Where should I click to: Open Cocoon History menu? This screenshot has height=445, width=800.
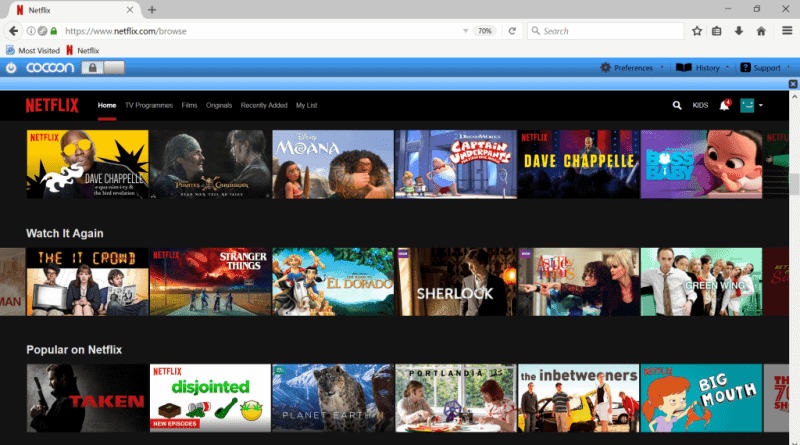(x=702, y=68)
